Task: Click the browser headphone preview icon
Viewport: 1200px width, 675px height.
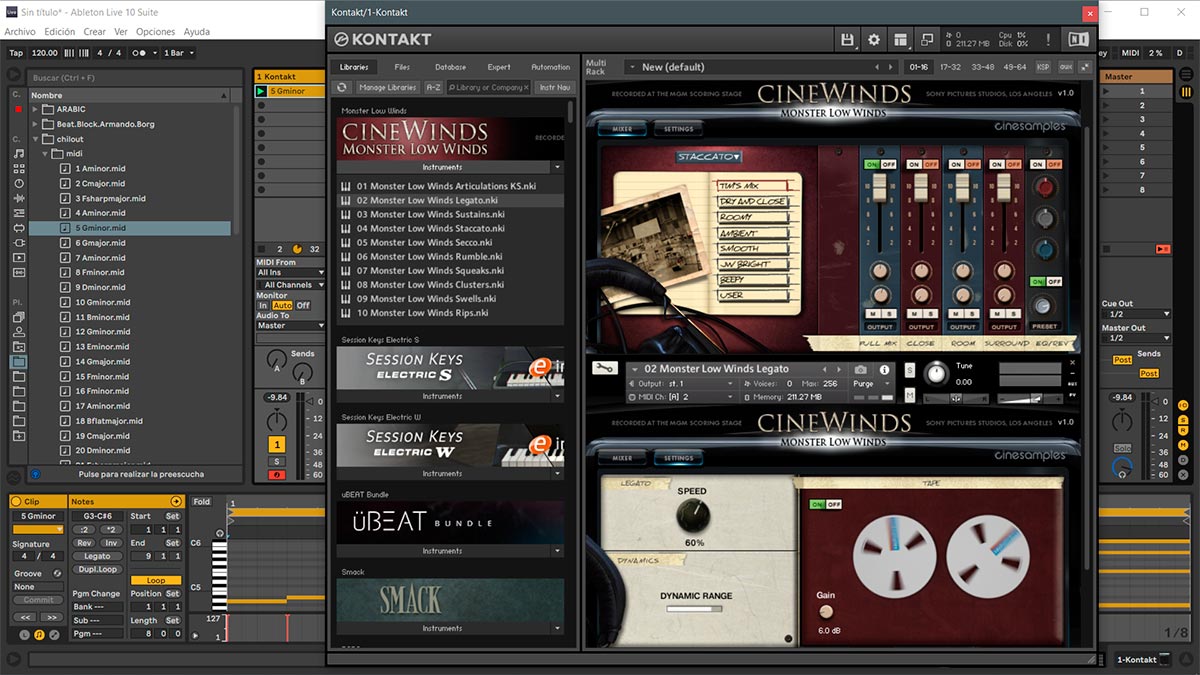Action: (36, 474)
